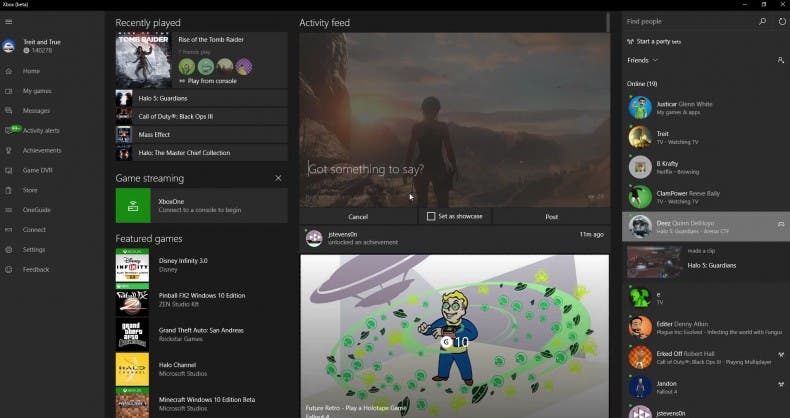Select friend ClamPower Reeve Baily

pos(705,197)
